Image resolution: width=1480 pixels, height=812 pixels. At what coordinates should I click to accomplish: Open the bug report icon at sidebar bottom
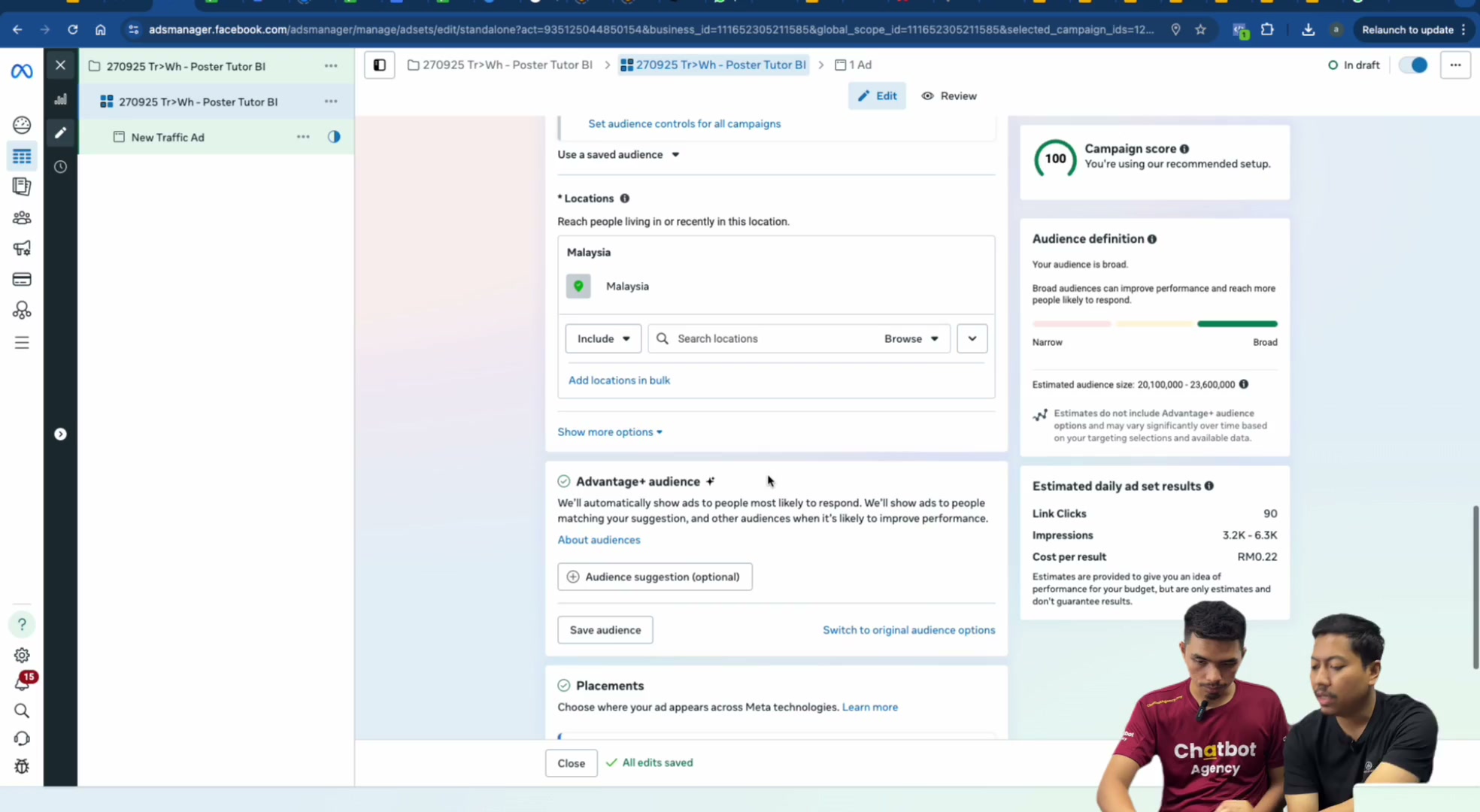click(22, 766)
